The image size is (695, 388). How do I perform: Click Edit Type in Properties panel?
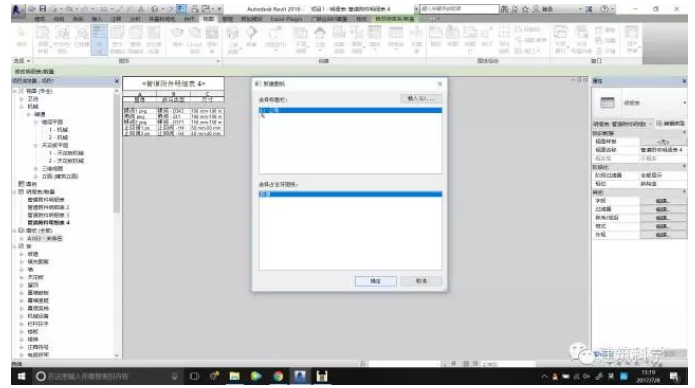(x=670, y=123)
